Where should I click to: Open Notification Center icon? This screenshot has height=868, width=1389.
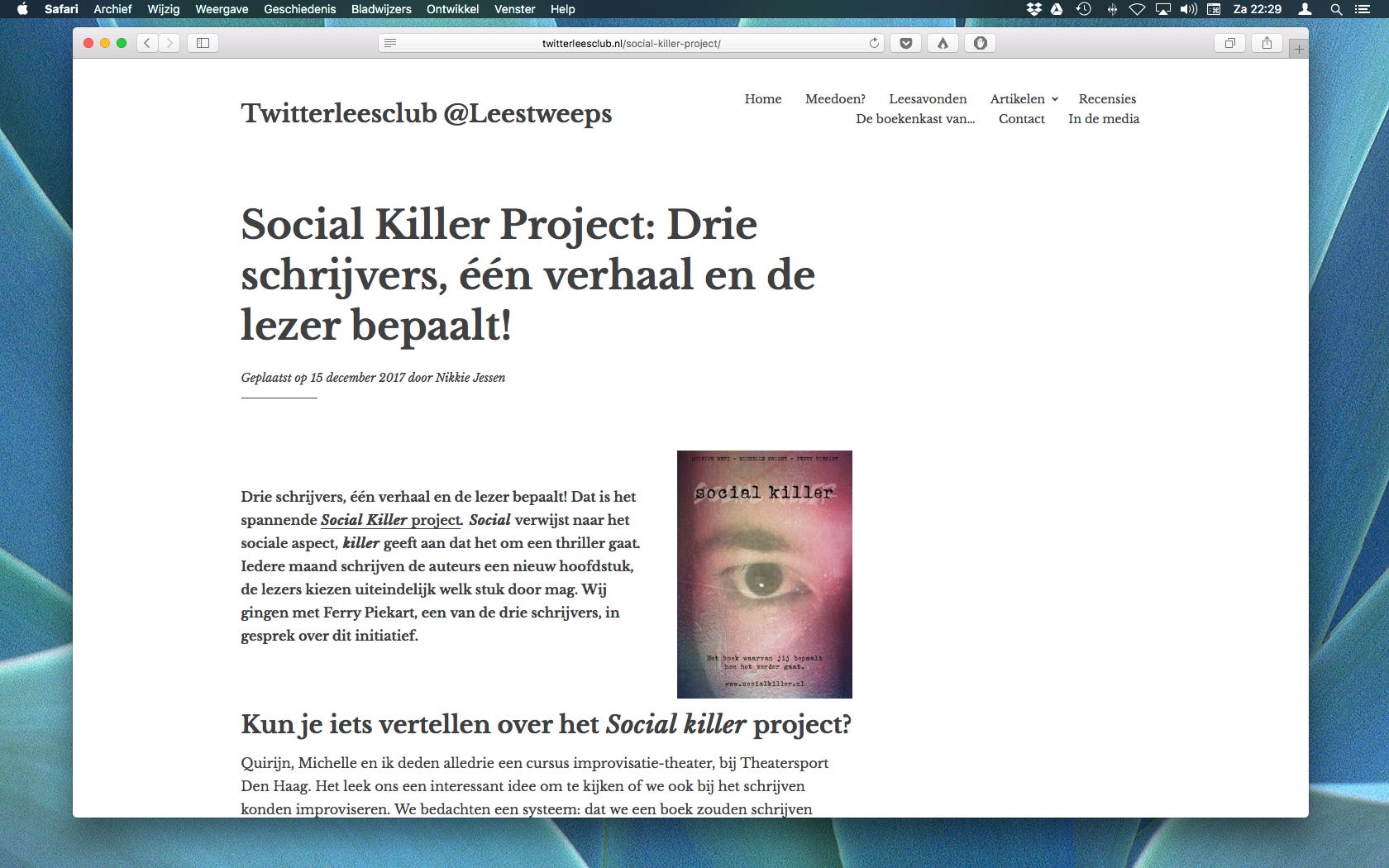pos(1363,9)
